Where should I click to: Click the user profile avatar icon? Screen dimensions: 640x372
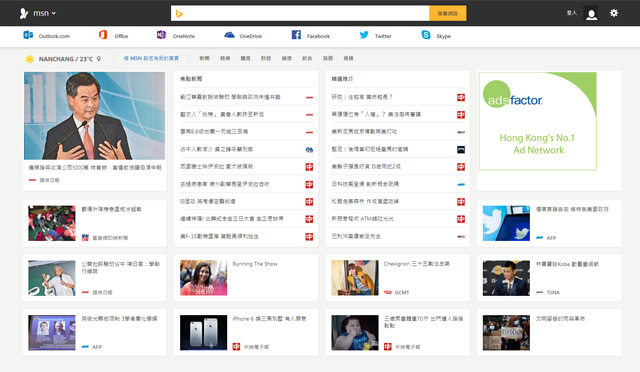[591, 13]
